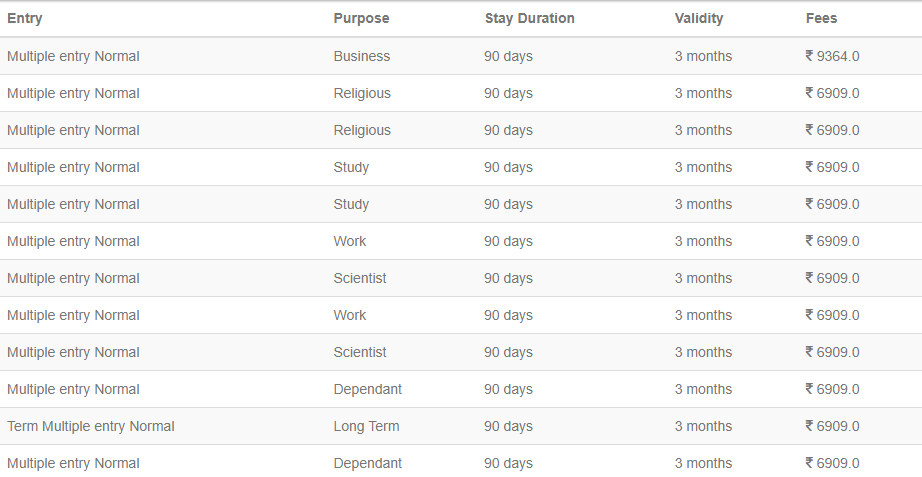Click the Purpose column header
Viewport: 922px width, 477px height.
click(x=361, y=18)
